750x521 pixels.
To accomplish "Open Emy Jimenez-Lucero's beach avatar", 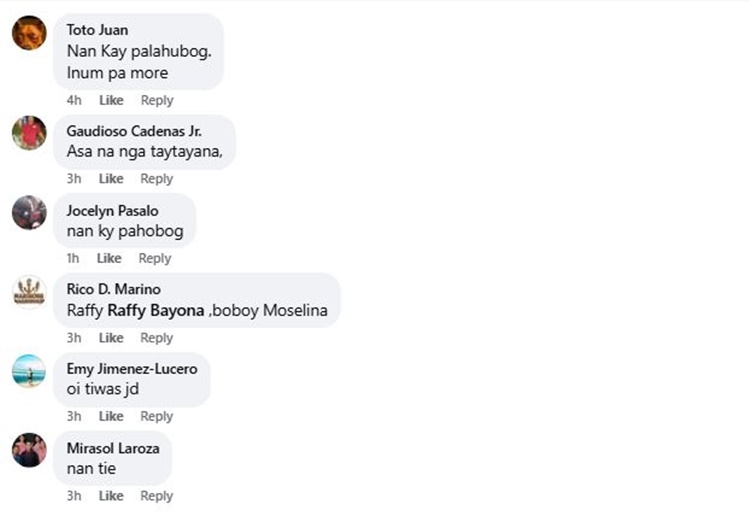I will [x=29, y=371].
